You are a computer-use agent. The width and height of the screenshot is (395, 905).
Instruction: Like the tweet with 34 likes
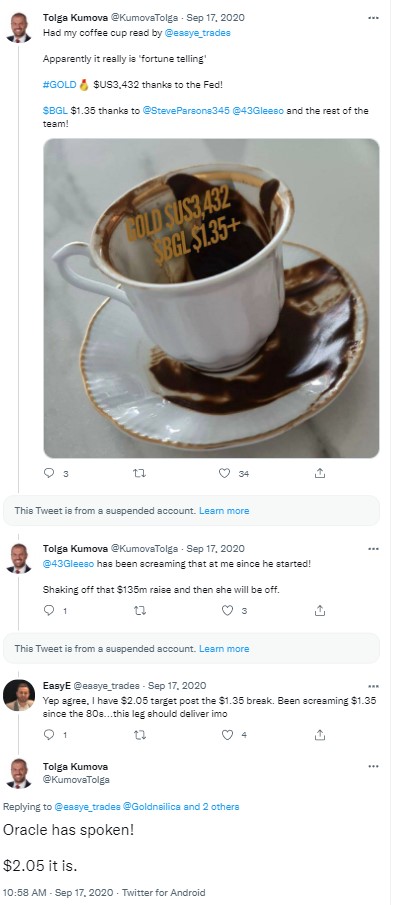[x=224, y=473]
